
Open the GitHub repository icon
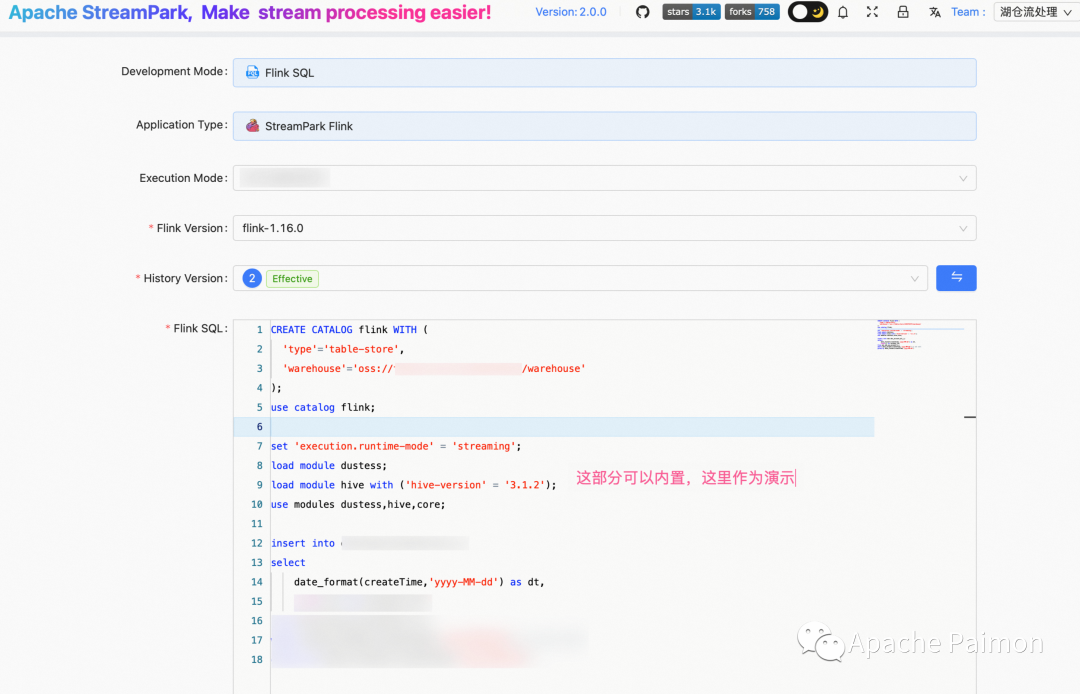tap(642, 12)
